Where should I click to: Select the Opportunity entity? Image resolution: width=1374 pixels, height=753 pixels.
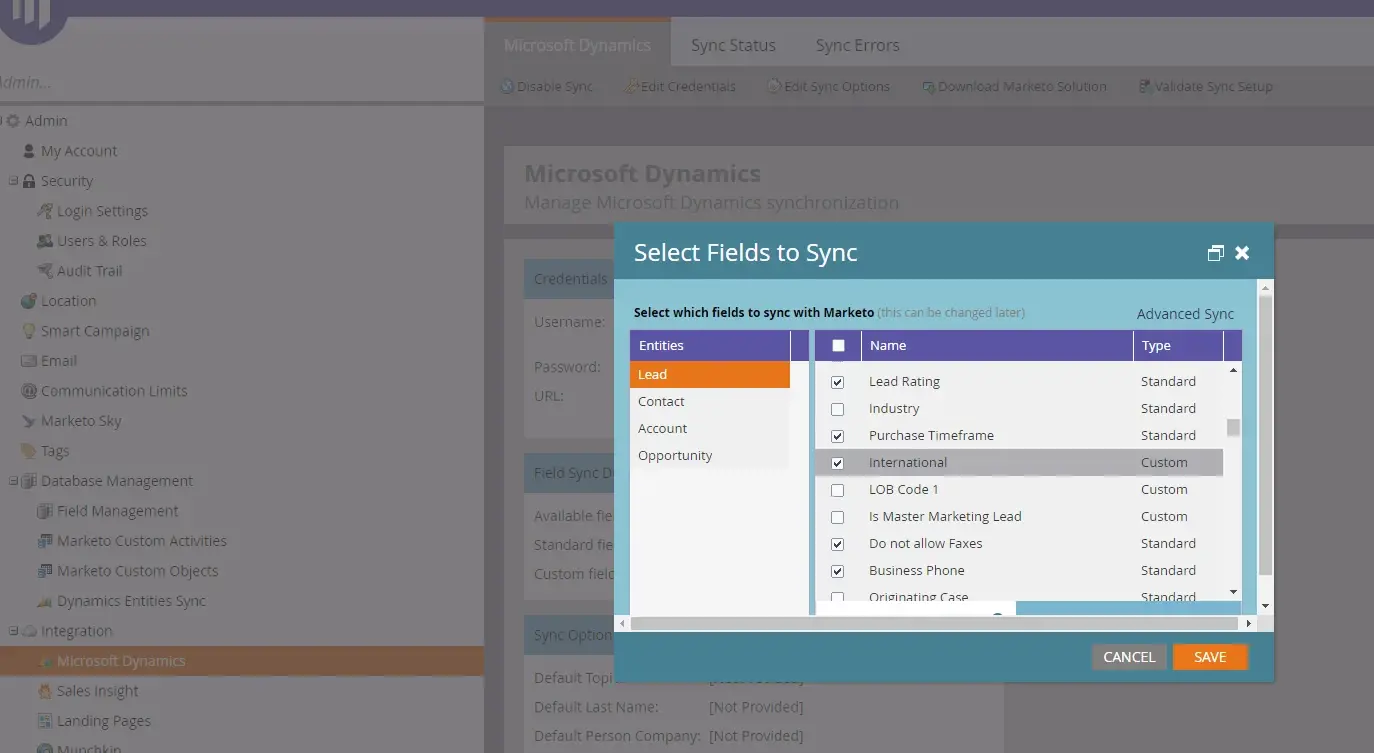pos(710,455)
